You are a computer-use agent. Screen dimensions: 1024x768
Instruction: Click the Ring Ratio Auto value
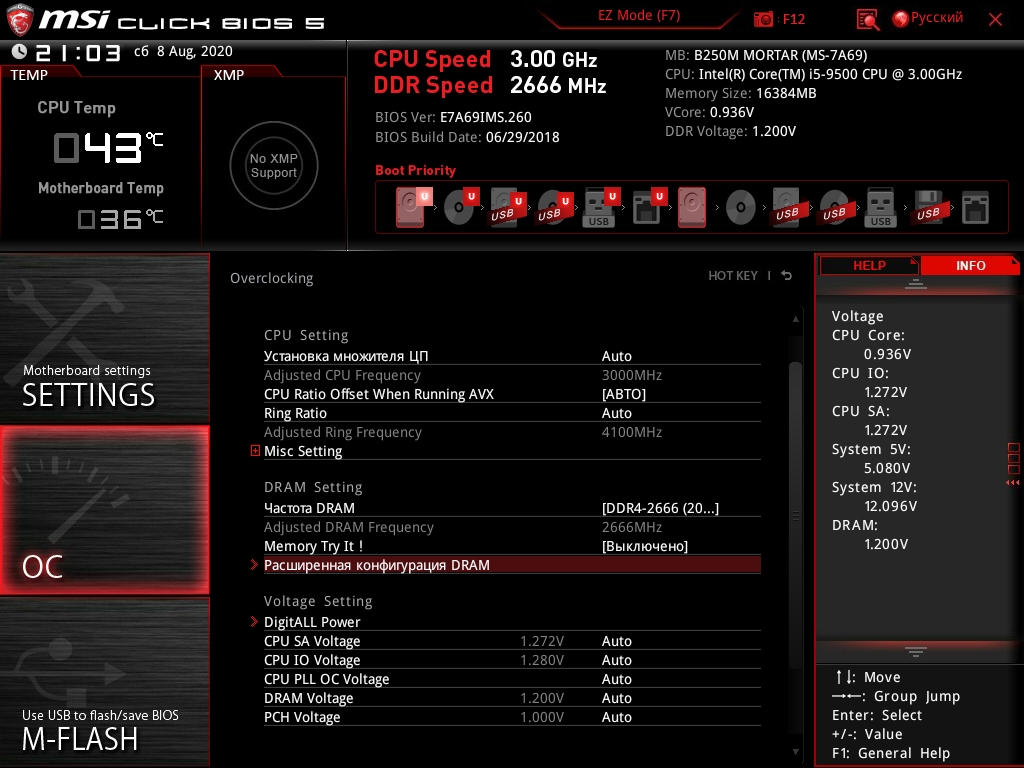(616, 413)
